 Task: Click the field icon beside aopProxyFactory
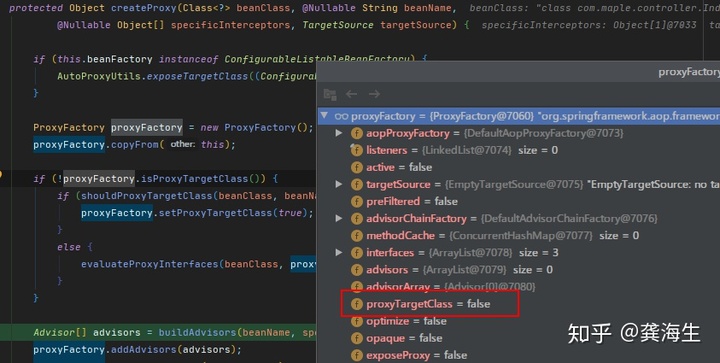(357, 133)
